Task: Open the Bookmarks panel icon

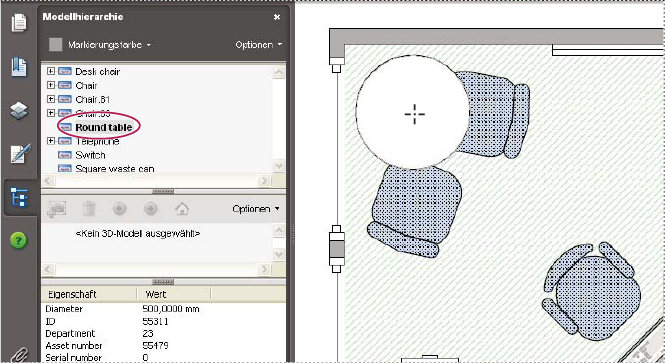Action: (19, 67)
